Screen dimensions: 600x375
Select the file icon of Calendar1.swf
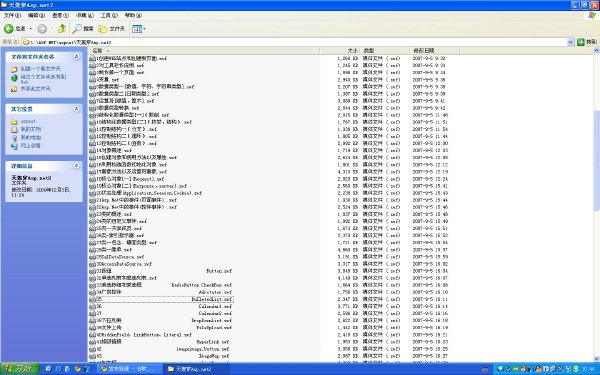tap(92, 307)
